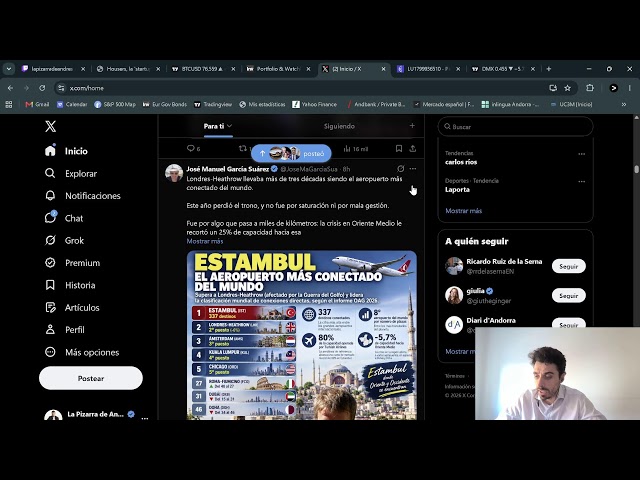The image size is (640, 480).
Task: Open Notificaciones in sidebar
Action: pos(82,196)
